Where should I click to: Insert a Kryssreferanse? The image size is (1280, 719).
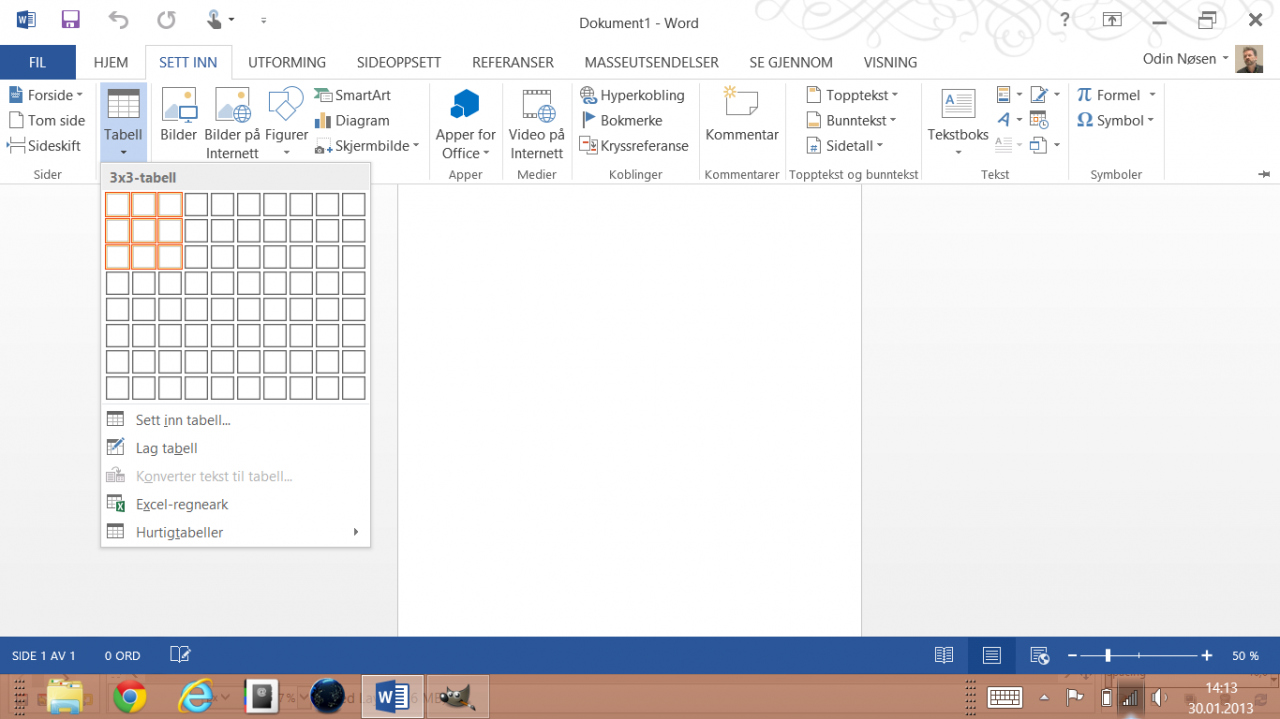pyautogui.click(x=634, y=145)
